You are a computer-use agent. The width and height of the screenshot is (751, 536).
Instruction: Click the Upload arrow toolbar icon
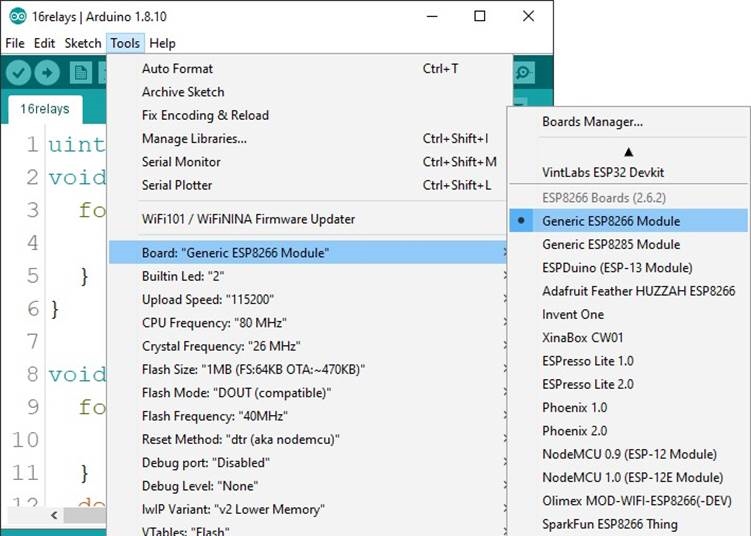click(x=47, y=73)
